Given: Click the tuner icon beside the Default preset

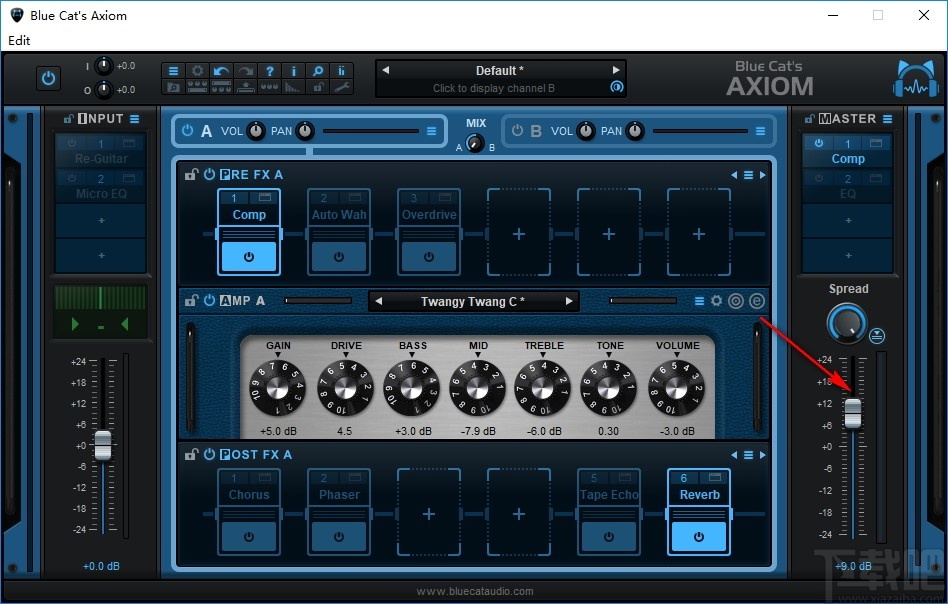Looking at the screenshot, I should (616, 86).
